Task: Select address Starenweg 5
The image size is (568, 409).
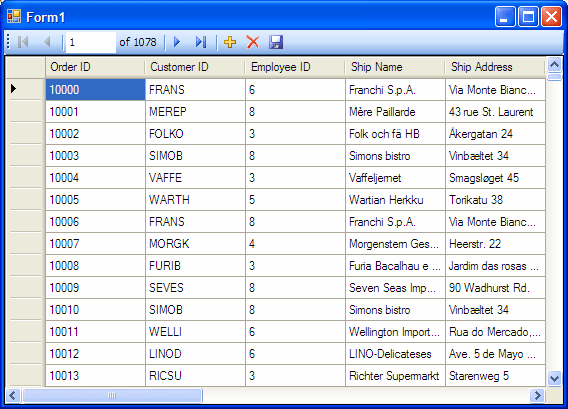Action: pos(495,375)
